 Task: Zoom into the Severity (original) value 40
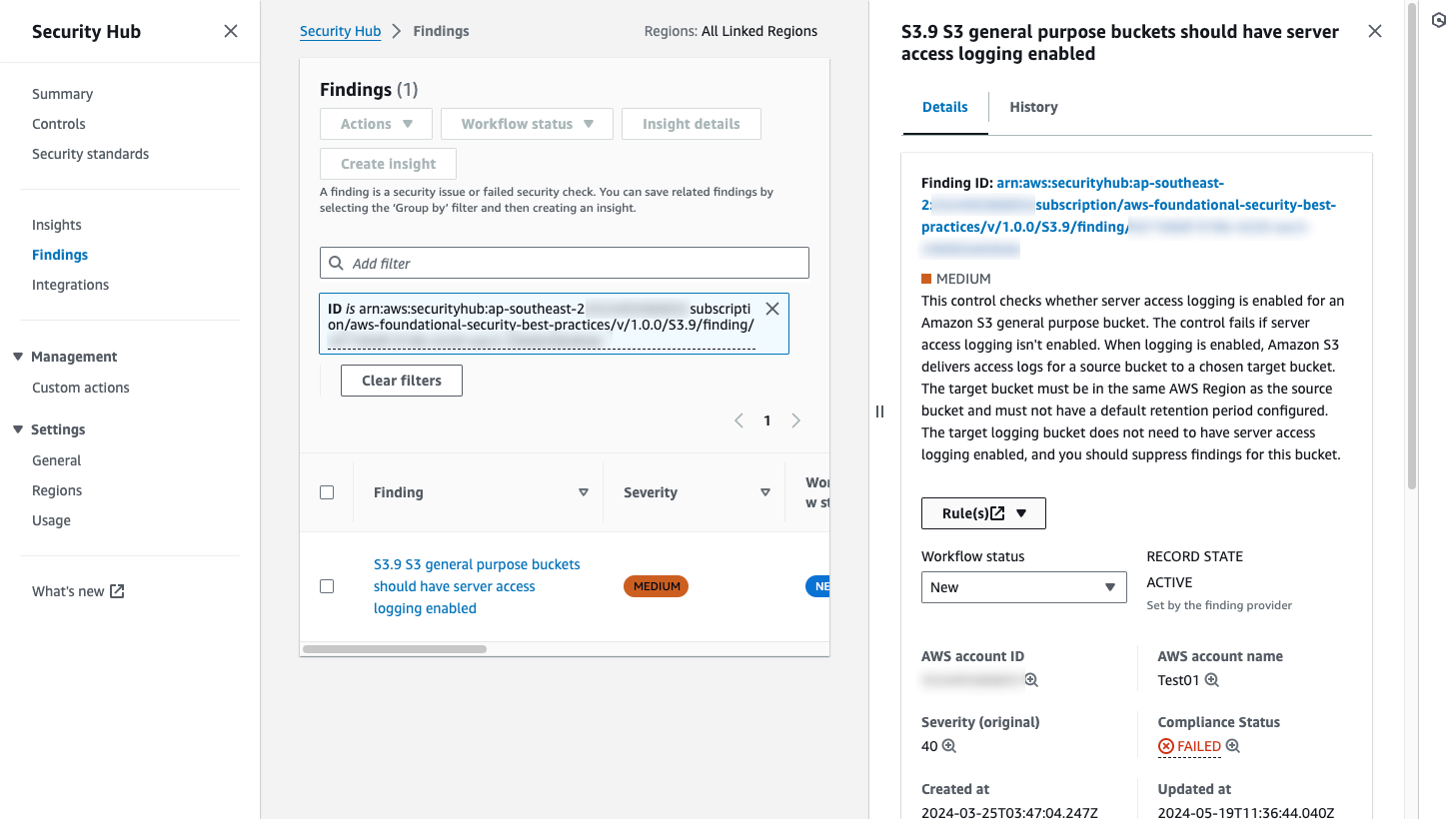(x=949, y=745)
